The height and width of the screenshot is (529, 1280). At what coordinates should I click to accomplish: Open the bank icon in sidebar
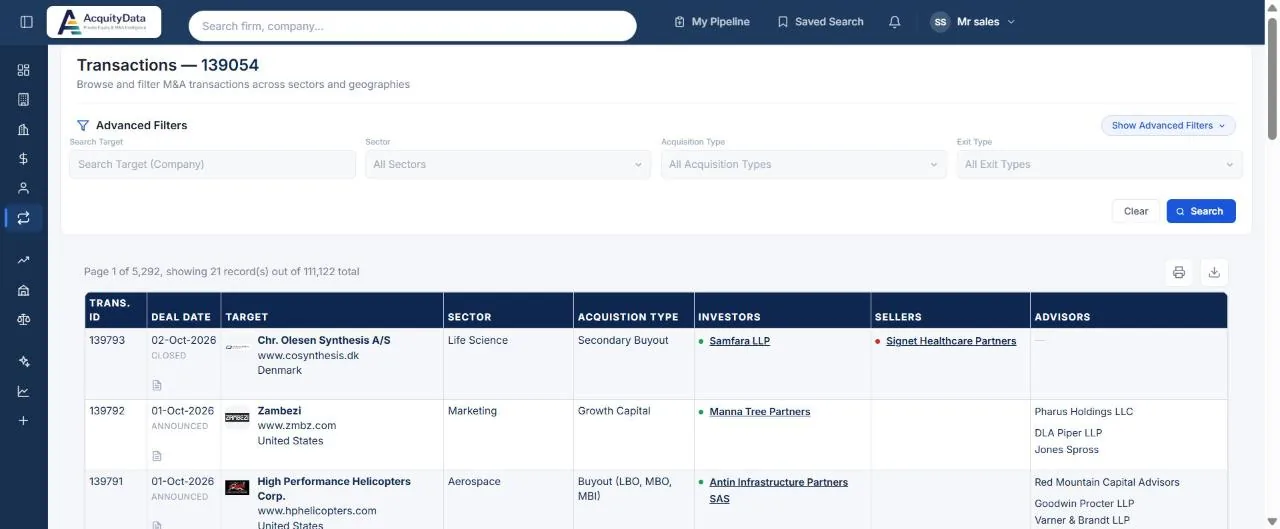click(24, 290)
